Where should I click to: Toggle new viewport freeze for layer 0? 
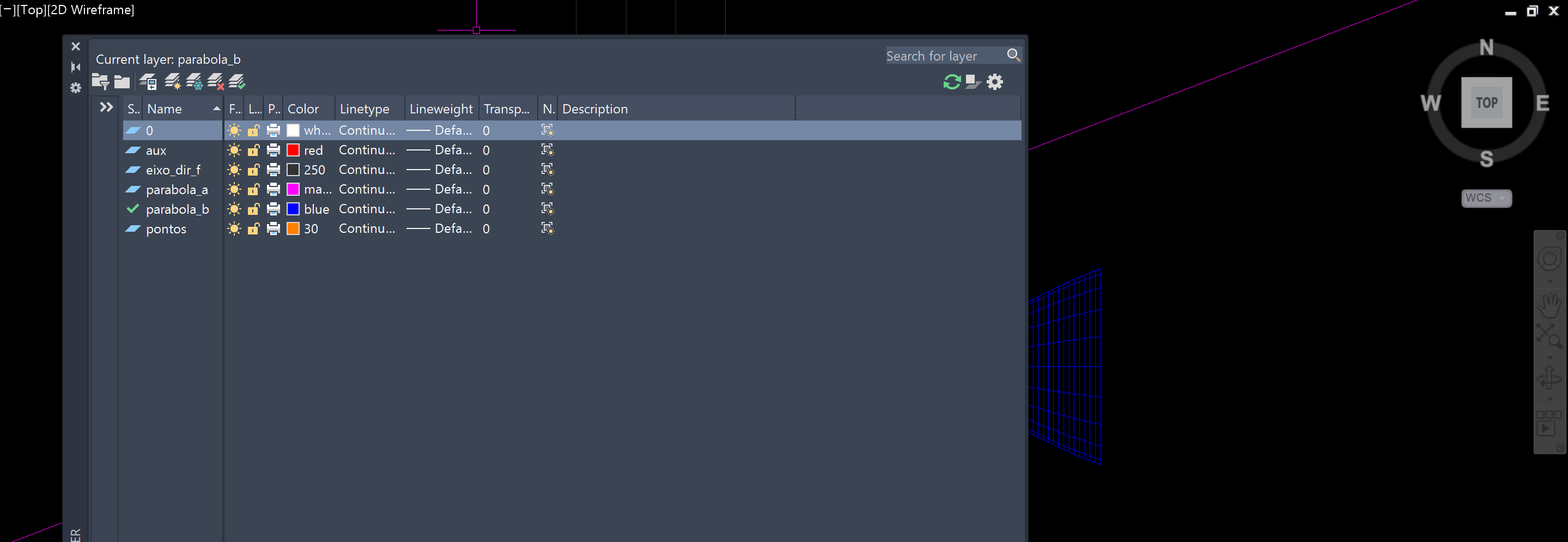point(547,130)
